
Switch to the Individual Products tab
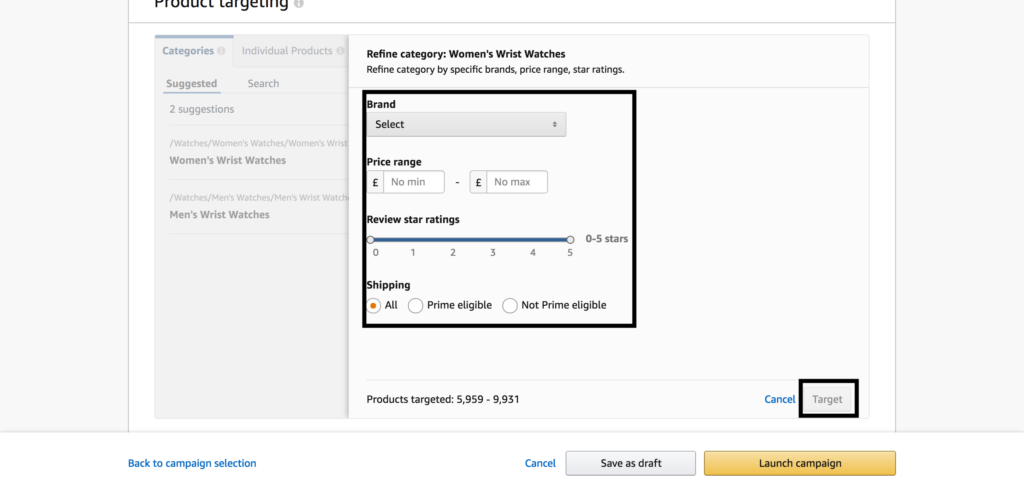(291, 51)
